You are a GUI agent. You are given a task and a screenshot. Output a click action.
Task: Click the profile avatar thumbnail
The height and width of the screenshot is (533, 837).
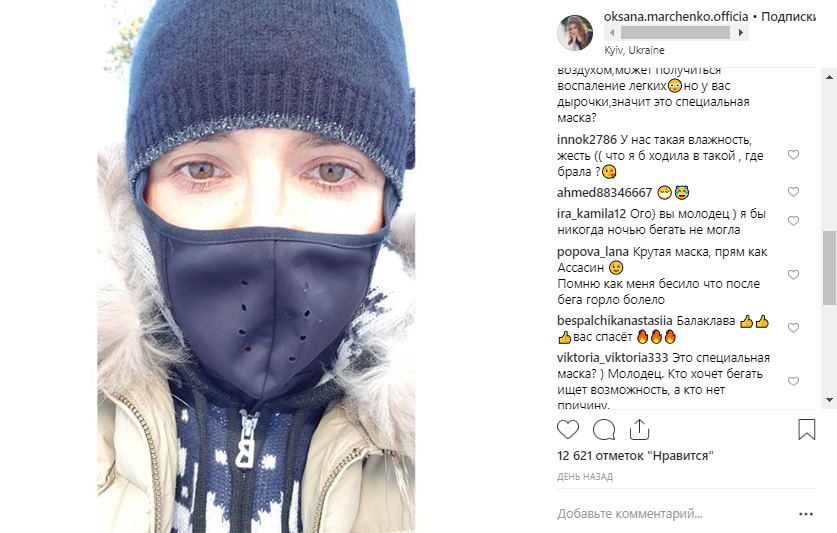coord(575,33)
